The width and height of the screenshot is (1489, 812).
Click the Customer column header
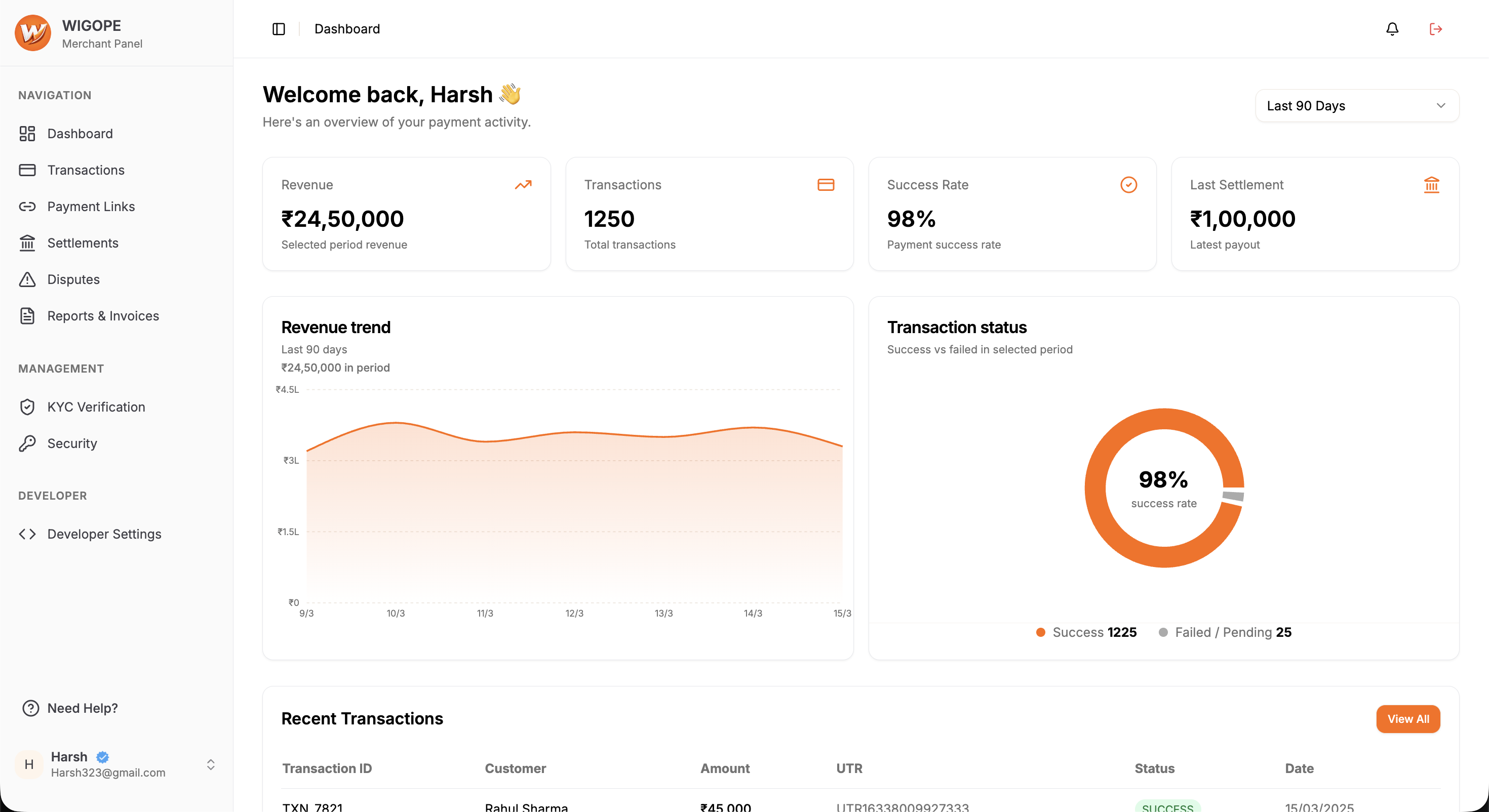tap(516, 768)
